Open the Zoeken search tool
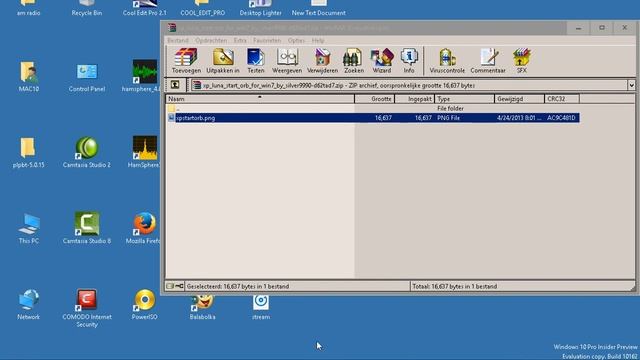 353,60
